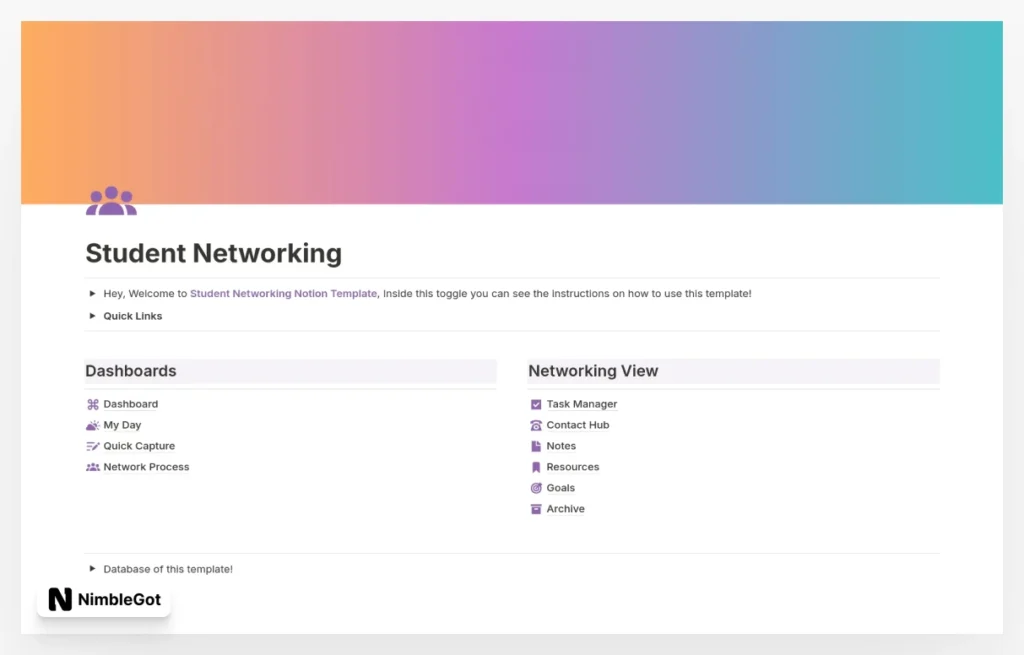Click the purple people page icon
Image resolution: width=1024 pixels, height=655 pixels.
112,201
